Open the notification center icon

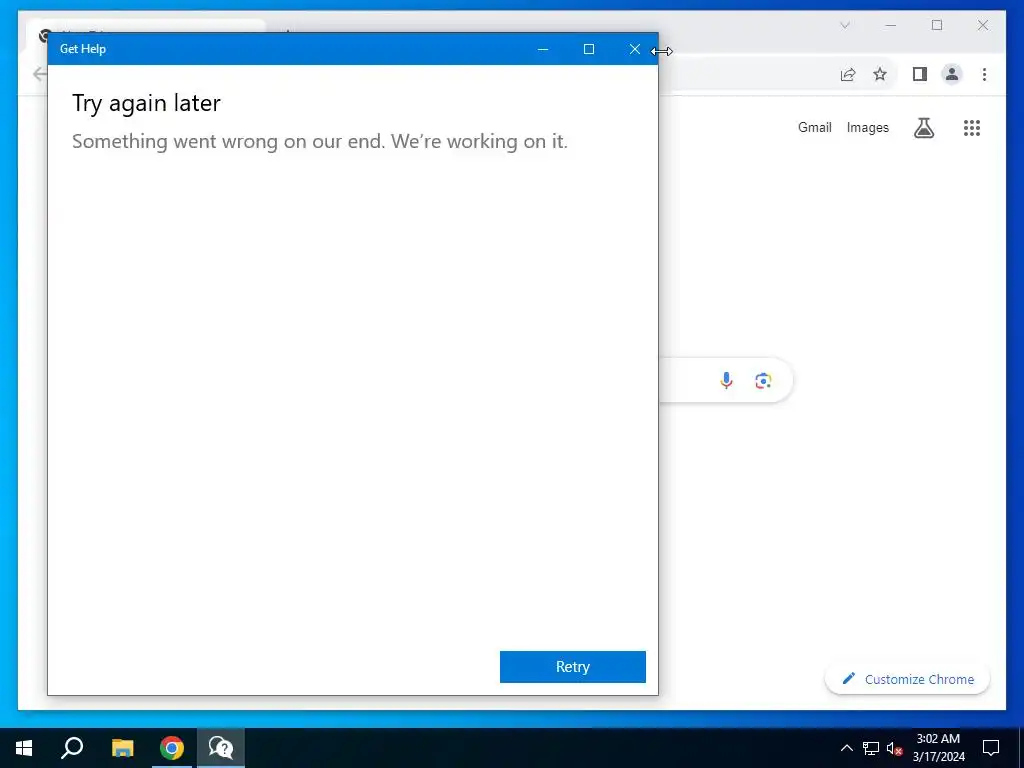(991, 748)
